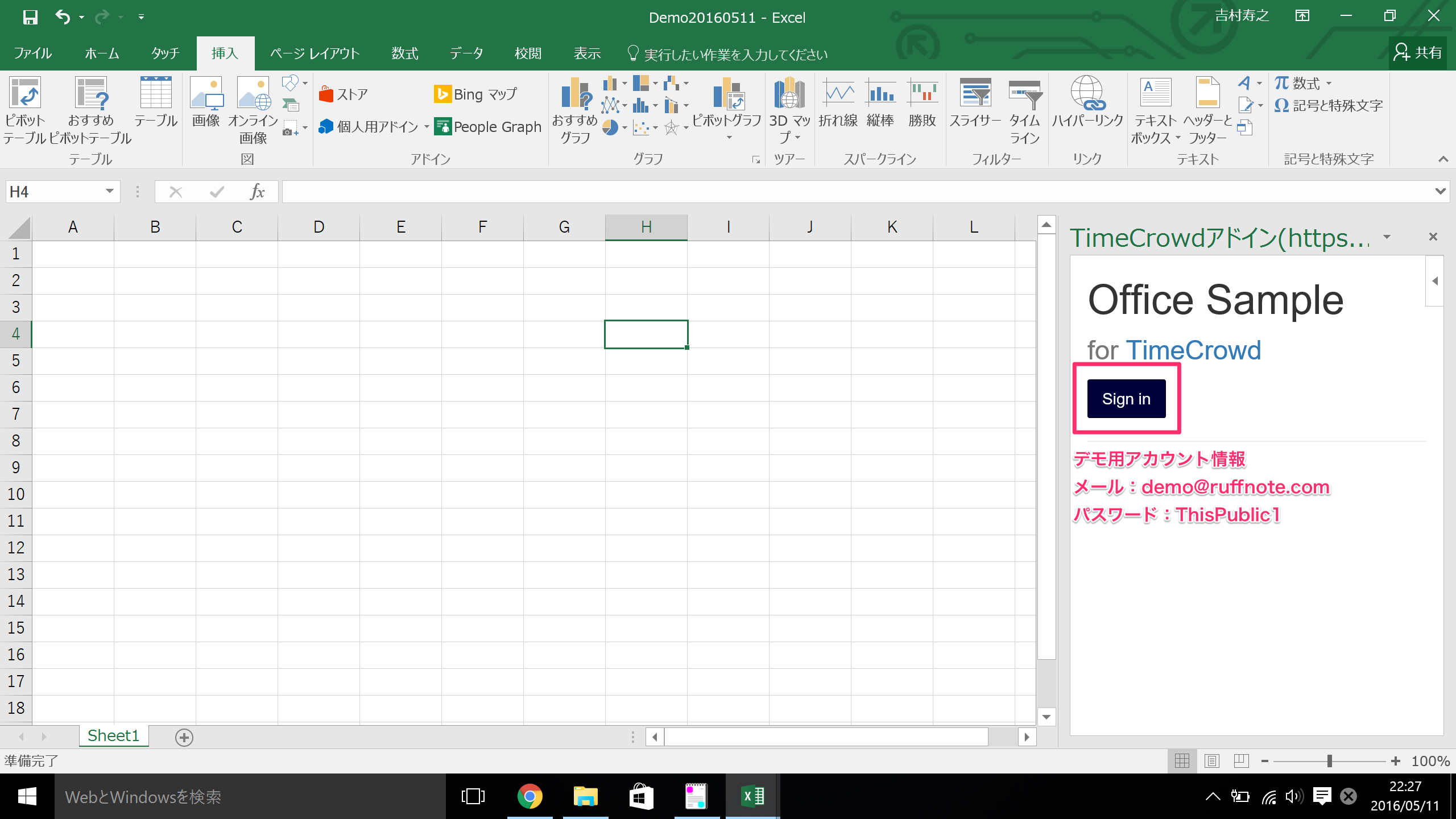Collapse the ribbon with the chevron

coord(1443,159)
